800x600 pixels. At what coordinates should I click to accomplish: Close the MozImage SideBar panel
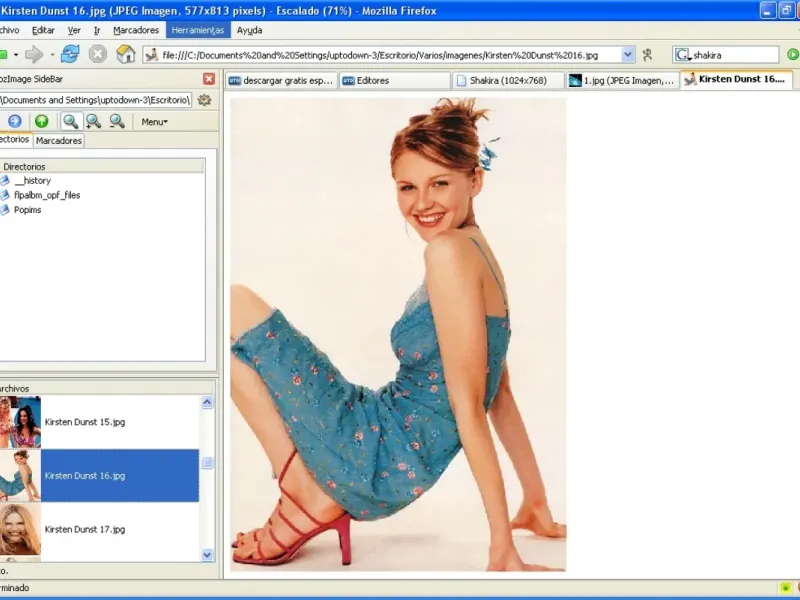tap(209, 79)
